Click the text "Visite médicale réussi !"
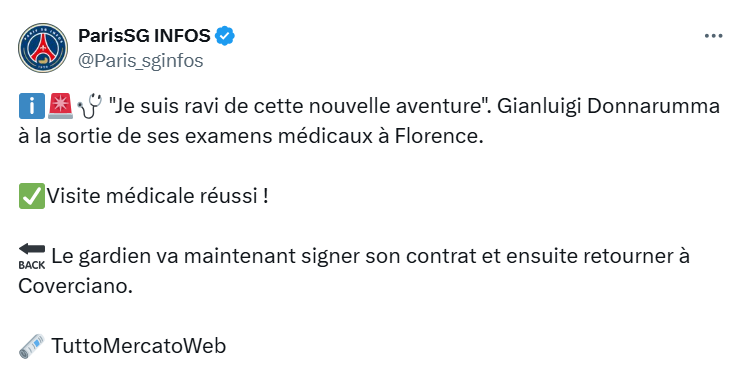The height and width of the screenshot is (368, 743). point(158,196)
